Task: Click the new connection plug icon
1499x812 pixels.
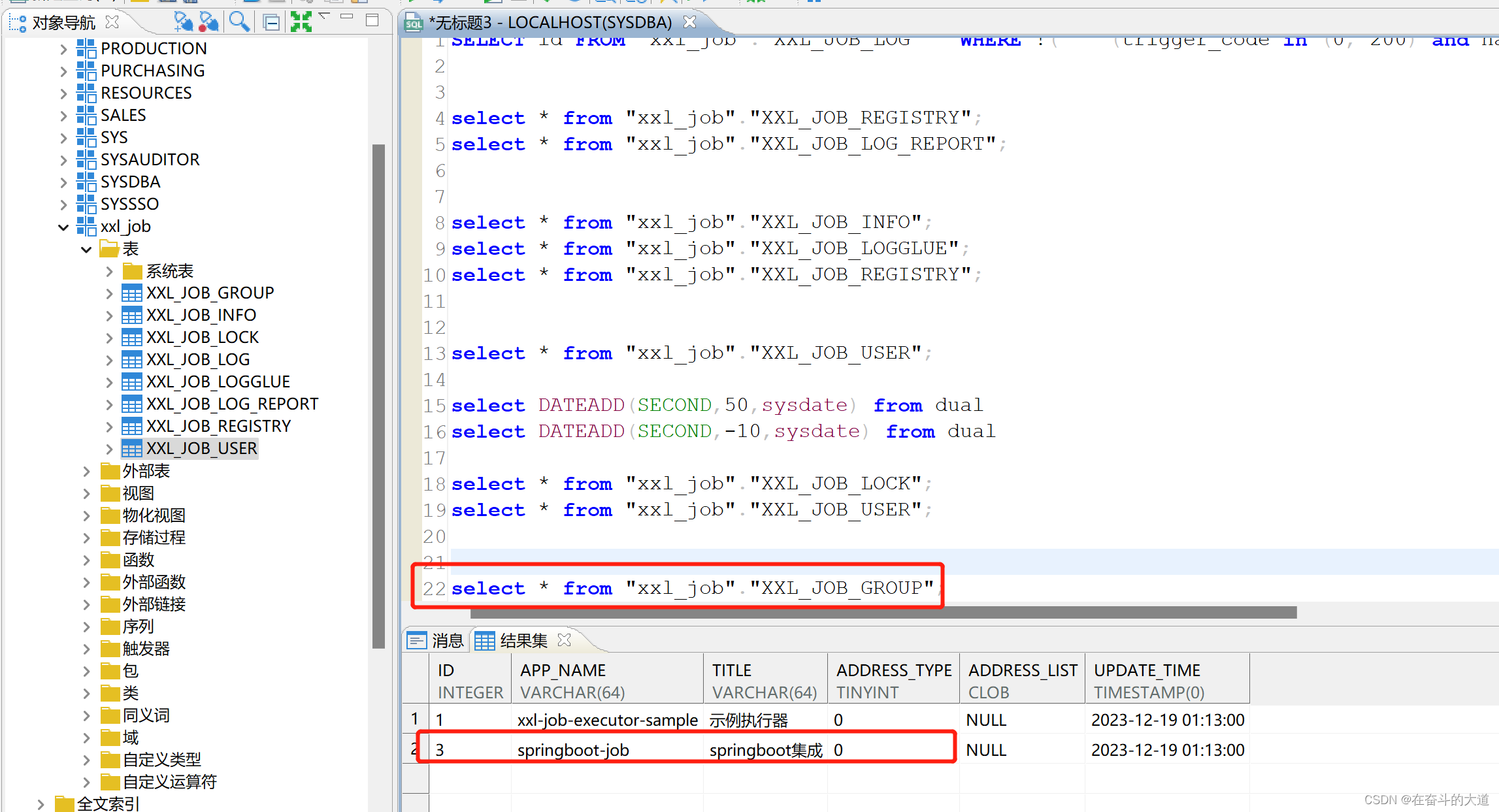Action: click(183, 22)
